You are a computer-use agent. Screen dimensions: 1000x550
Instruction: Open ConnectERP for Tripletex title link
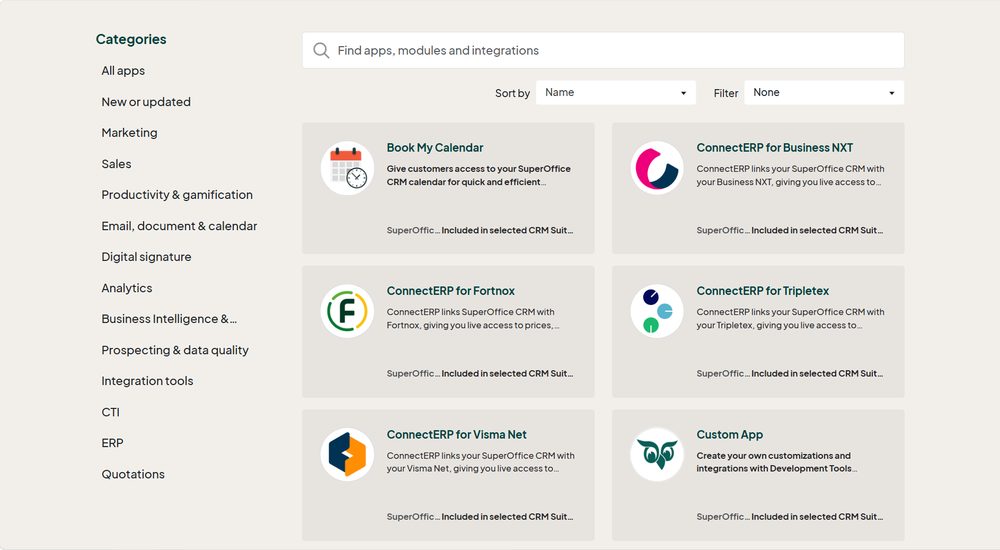(x=763, y=291)
